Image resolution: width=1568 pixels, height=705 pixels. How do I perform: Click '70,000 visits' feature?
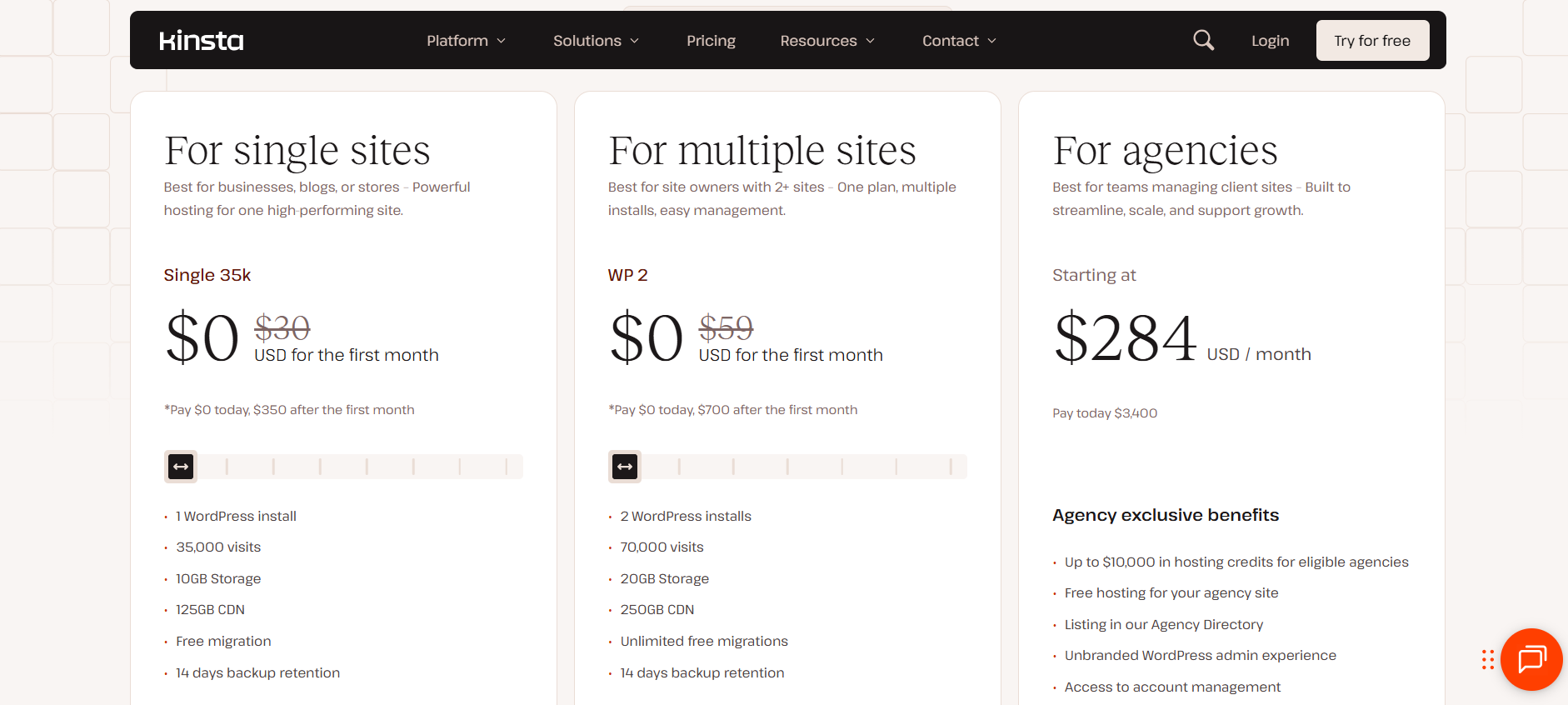tap(662, 547)
